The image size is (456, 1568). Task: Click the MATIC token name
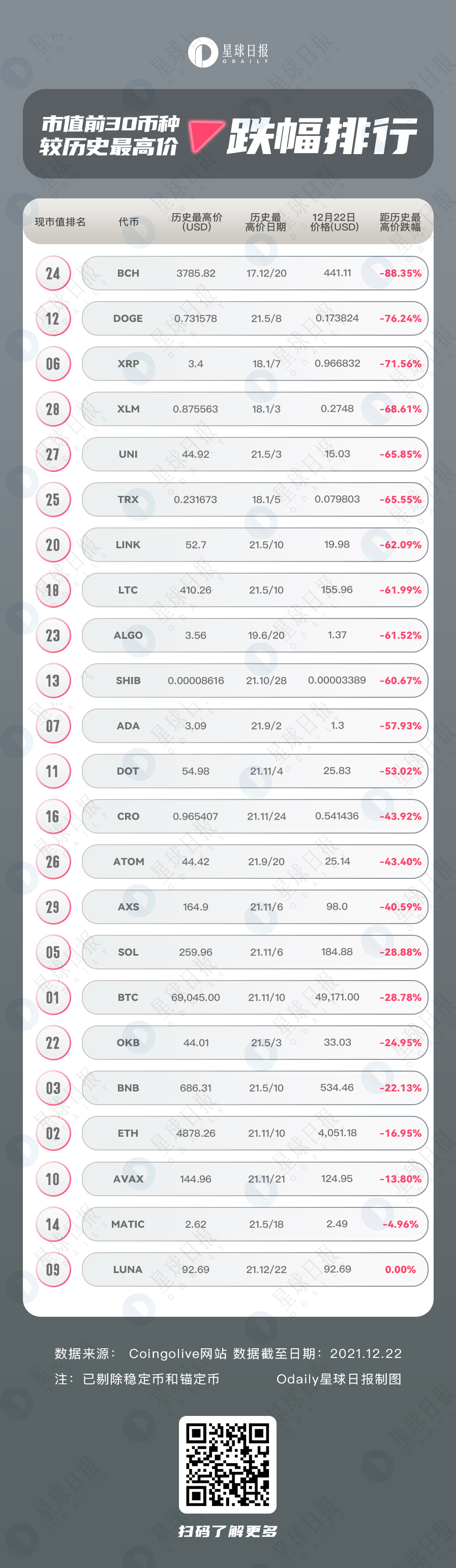[x=128, y=1224]
